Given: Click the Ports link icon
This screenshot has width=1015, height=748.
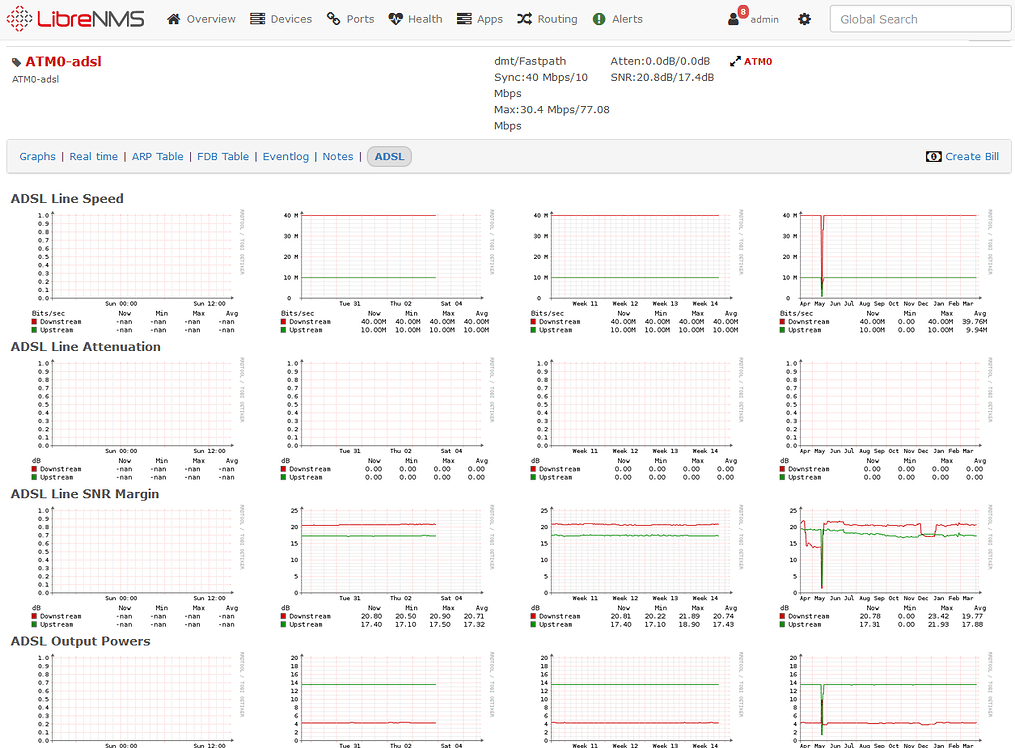Looking at the screenshot, I should tap(333, 19).
